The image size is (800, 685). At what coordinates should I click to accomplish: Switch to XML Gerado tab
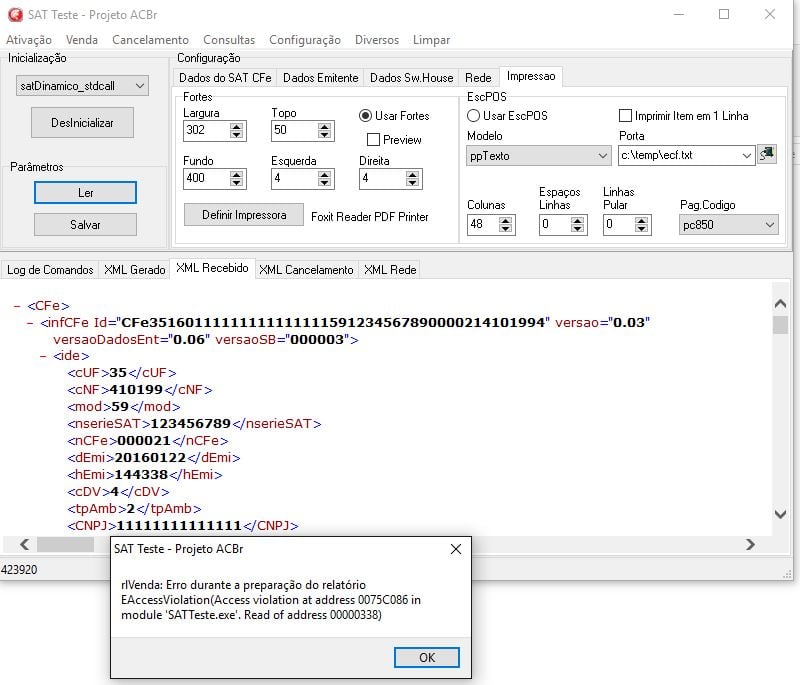coord(135,270)
